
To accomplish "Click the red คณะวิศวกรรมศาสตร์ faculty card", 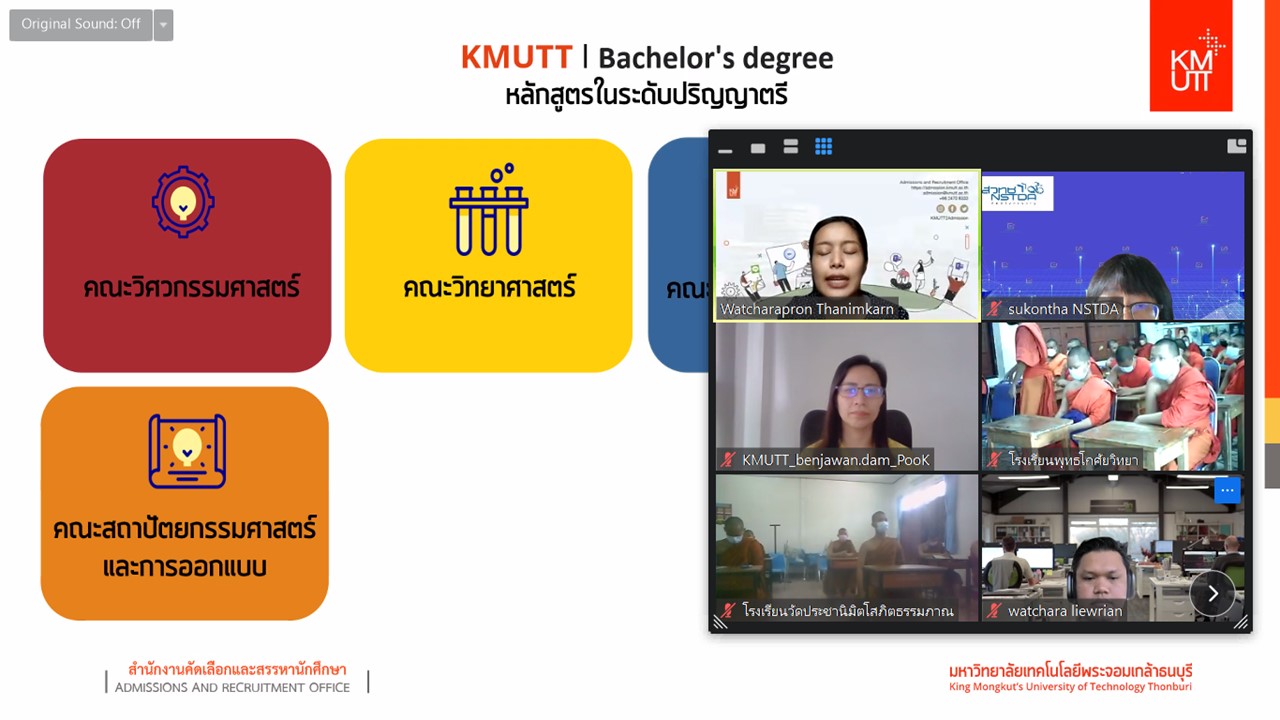I will pyautogui.click(x=187, y=255).
